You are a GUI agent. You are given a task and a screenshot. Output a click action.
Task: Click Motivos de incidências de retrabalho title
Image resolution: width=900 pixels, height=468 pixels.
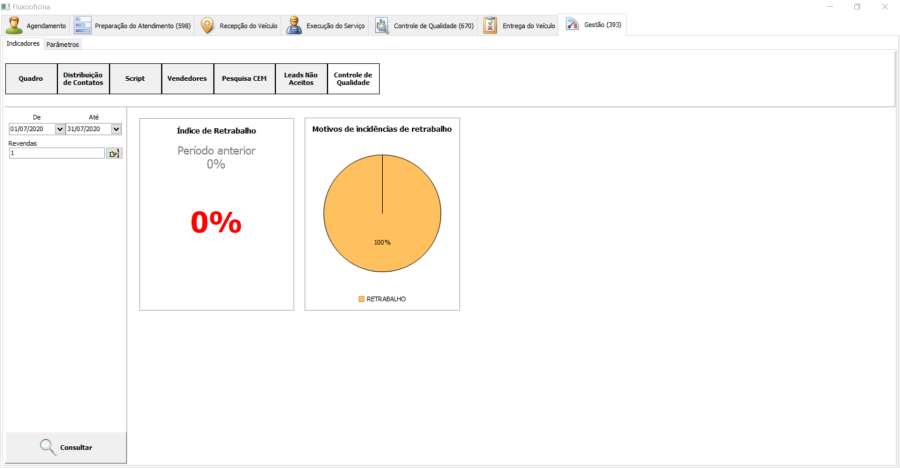pyautogui.click(x=382, y=129)
